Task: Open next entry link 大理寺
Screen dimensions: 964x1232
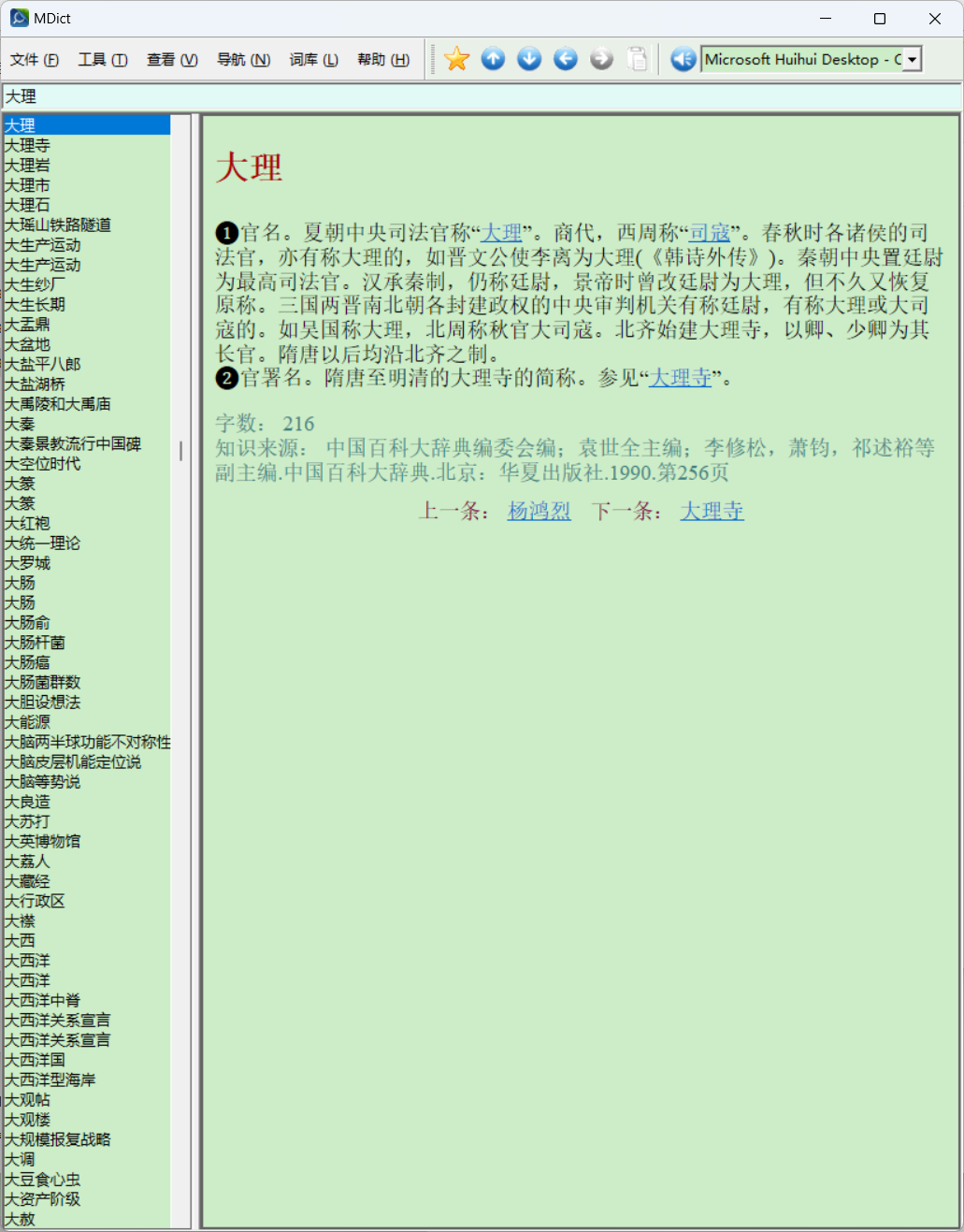Action: (x=712, y=511)
